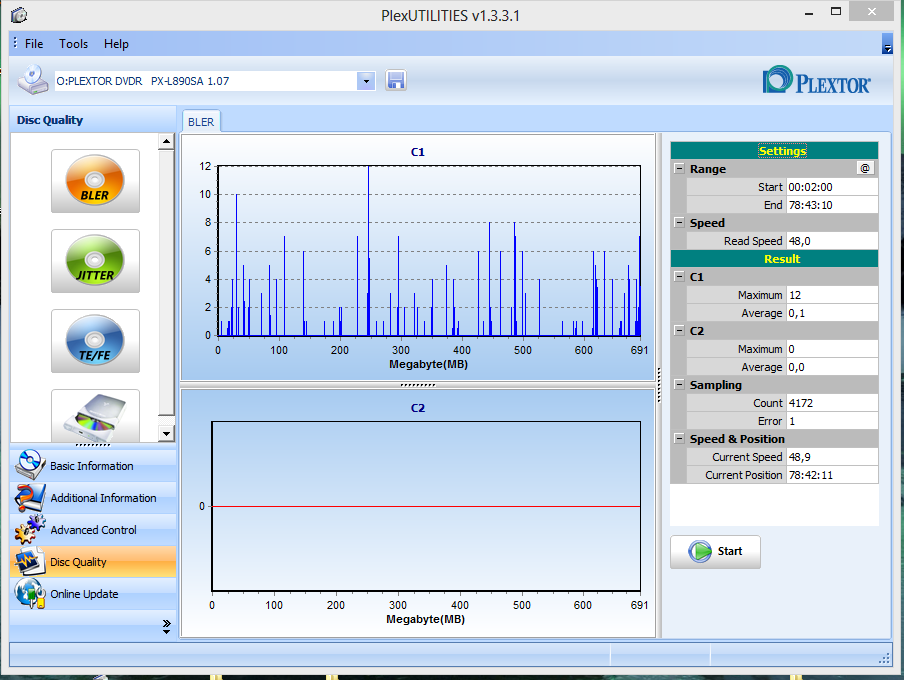Open the drive selection dropdown
Image resolution: width=904 pixels, height=680 pixels.
click(x=366, y=81)
